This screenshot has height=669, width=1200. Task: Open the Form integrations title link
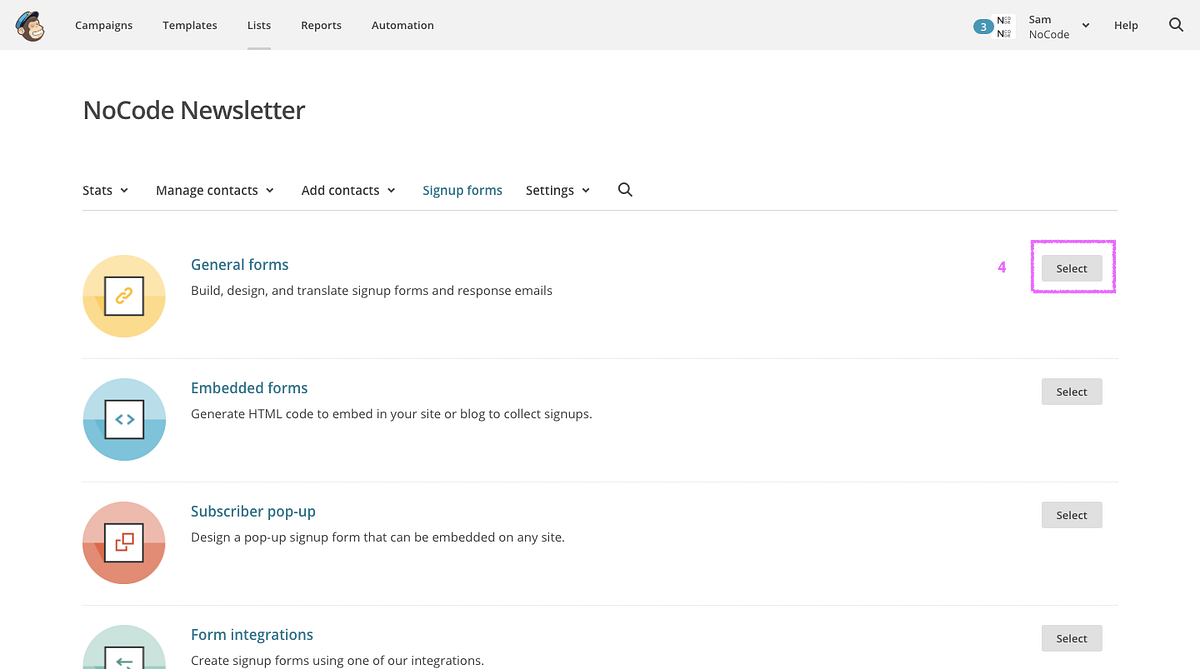click(x=252, y=634)
